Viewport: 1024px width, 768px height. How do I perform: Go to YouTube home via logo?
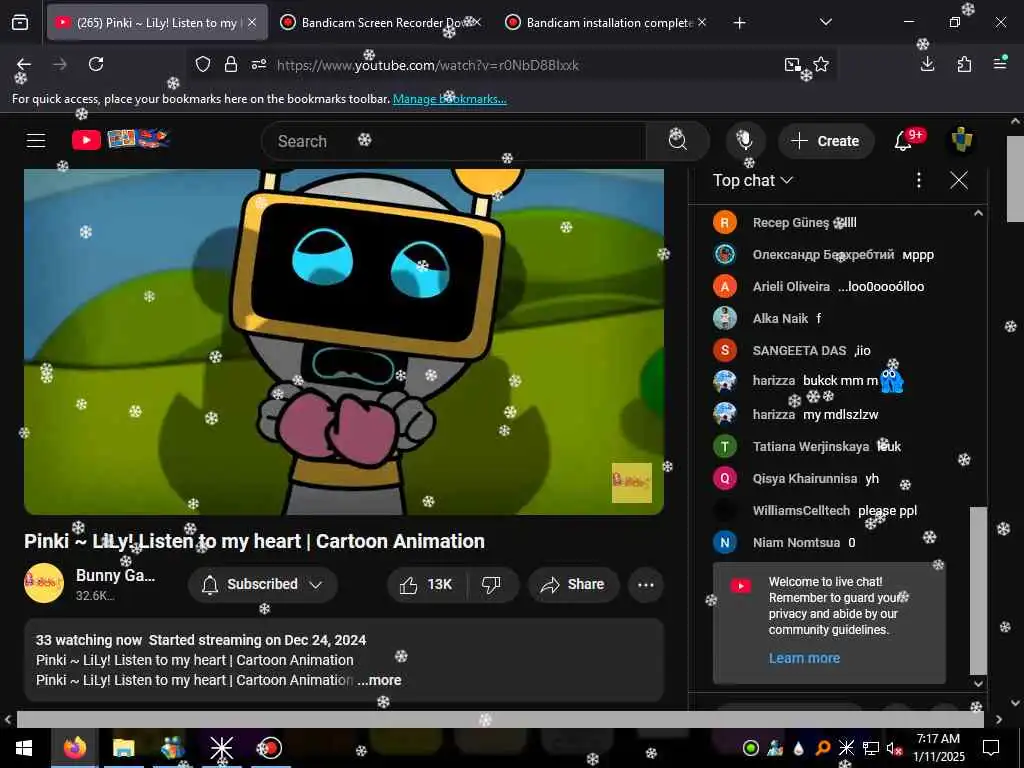coord(121,140)
